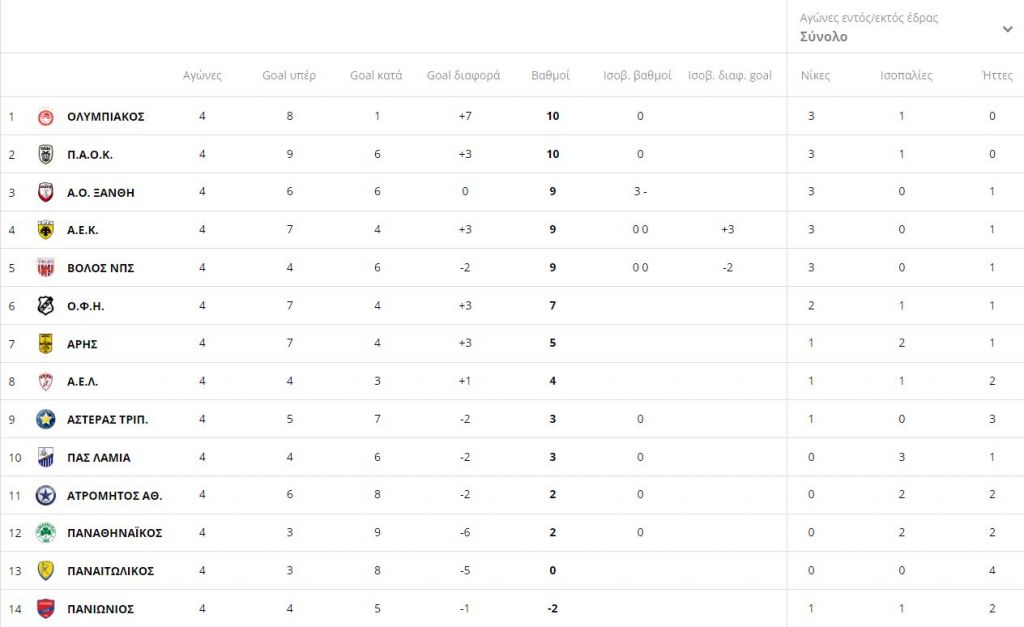Click the Olympiacos team crest icon
This screenshot has height=627, width=1024.
(x=45, y=117)
